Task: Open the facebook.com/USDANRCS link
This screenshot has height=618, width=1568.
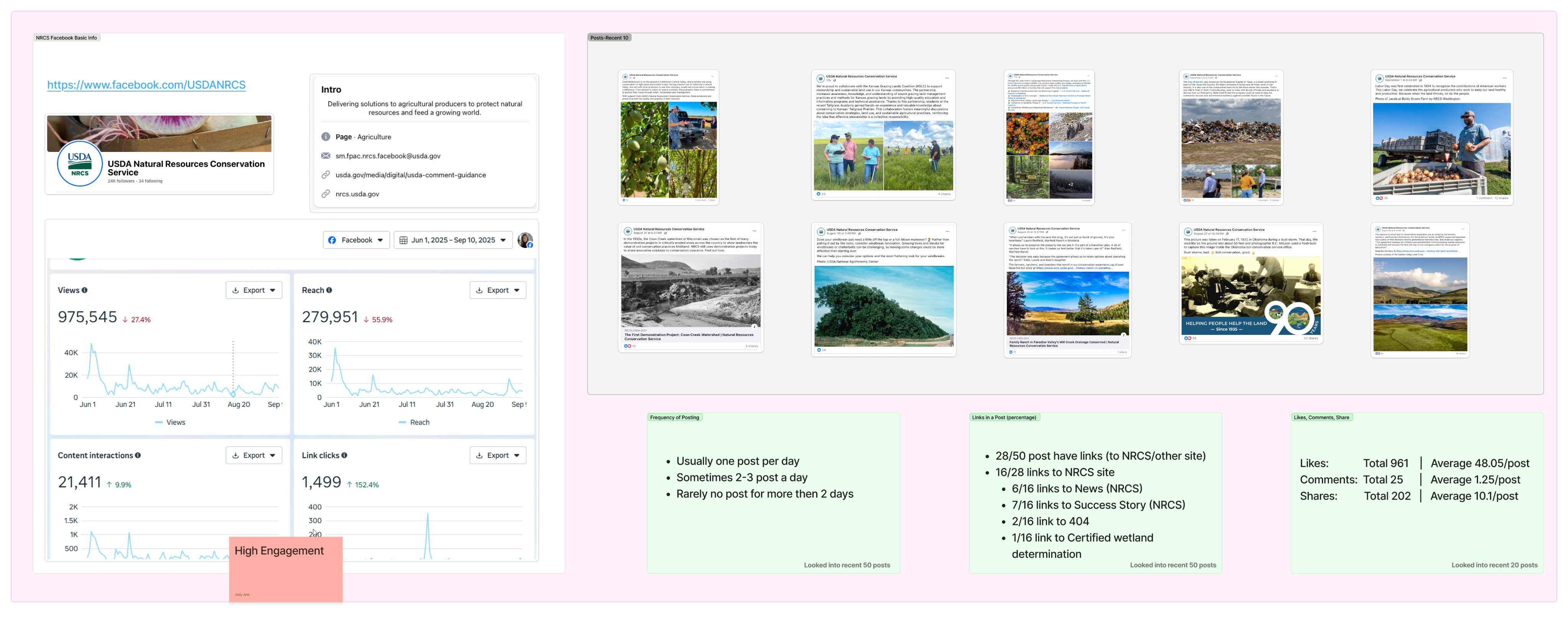Action: click(x=147, y=85)
